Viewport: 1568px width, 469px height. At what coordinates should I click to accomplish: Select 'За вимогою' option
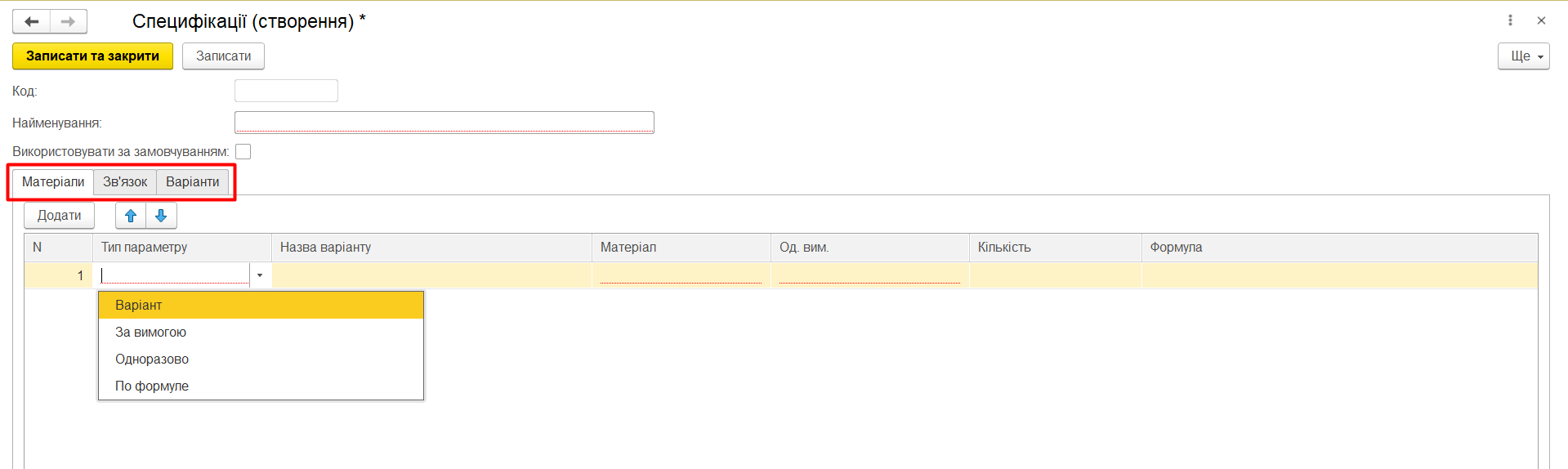coord(150,333)
